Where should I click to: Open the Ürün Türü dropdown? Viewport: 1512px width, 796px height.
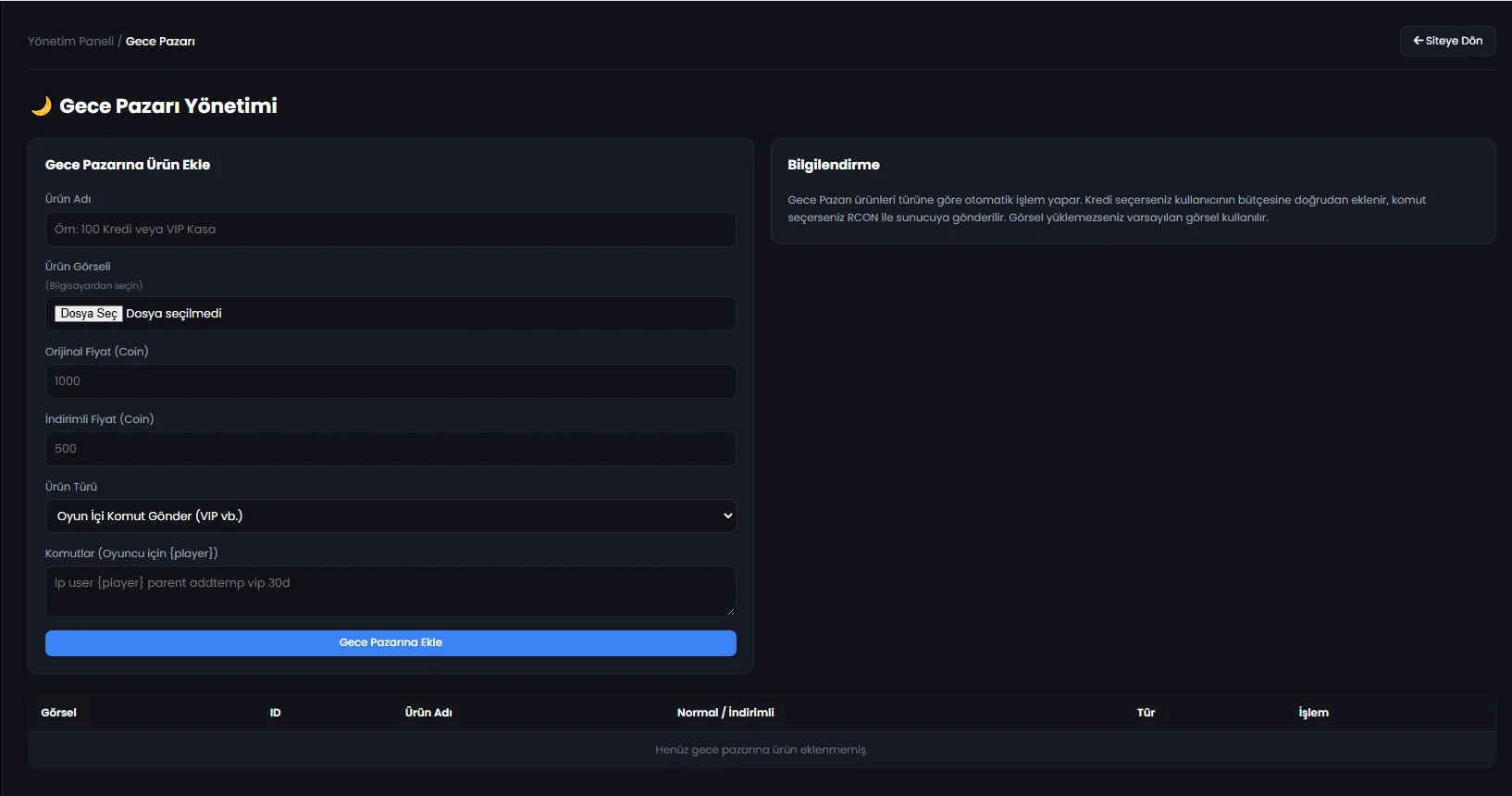coord(390,516)
